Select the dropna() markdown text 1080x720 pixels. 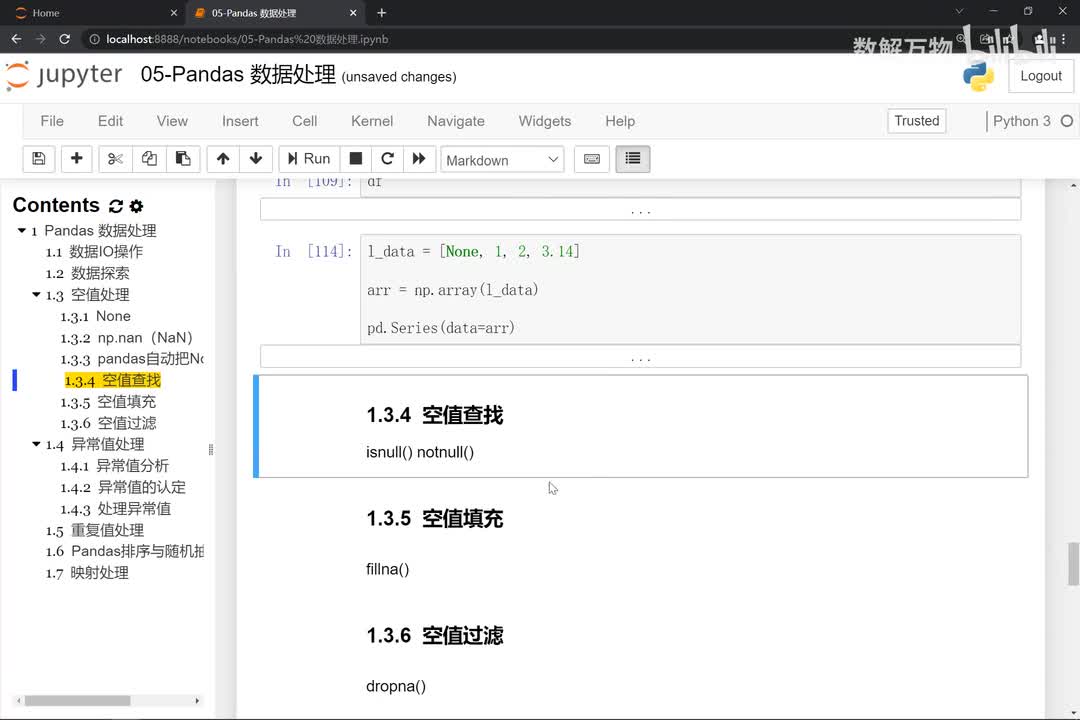pos(396,686)
